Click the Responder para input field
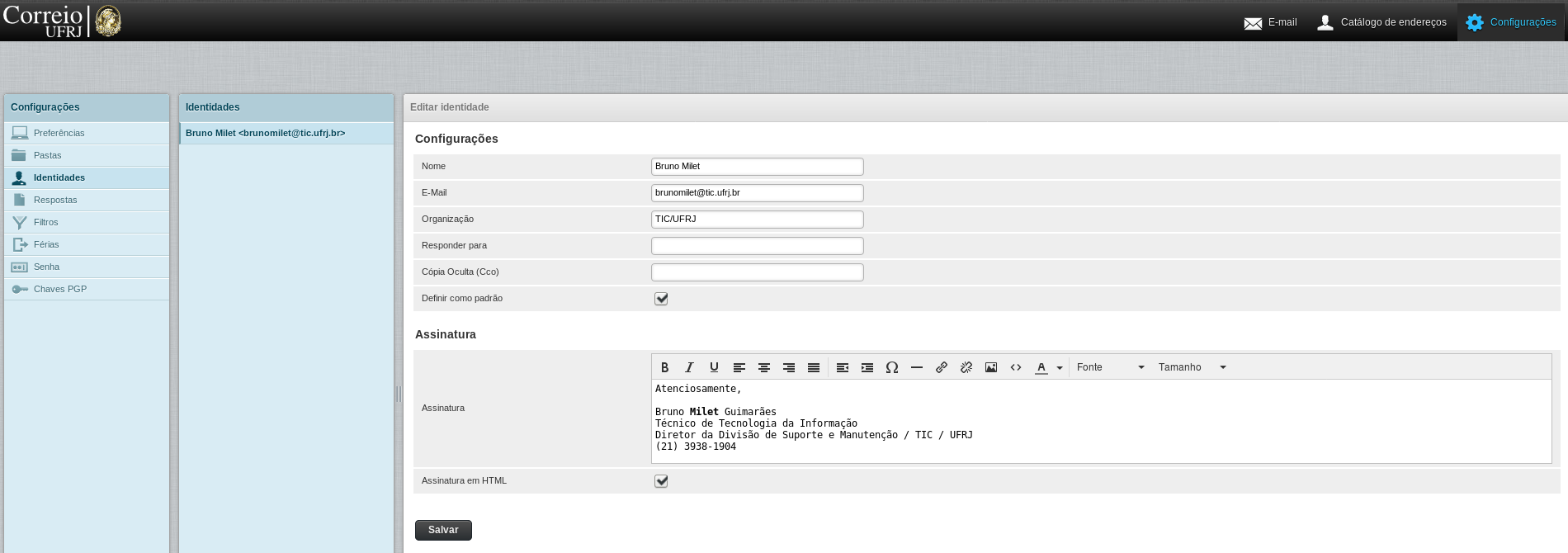Screen dimensions: 1568x553 [x=757, y=246]
